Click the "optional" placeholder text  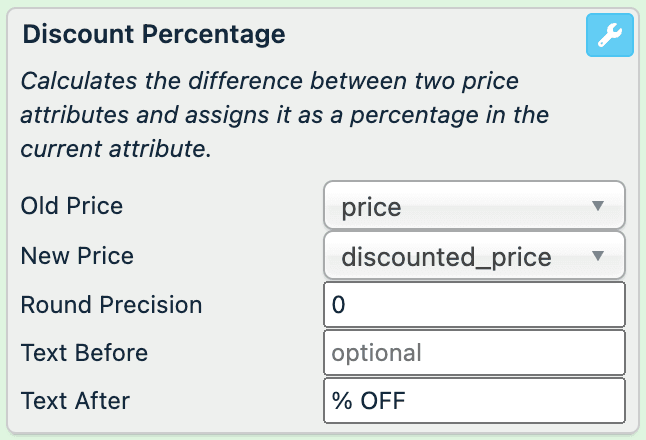coord(377,353)
